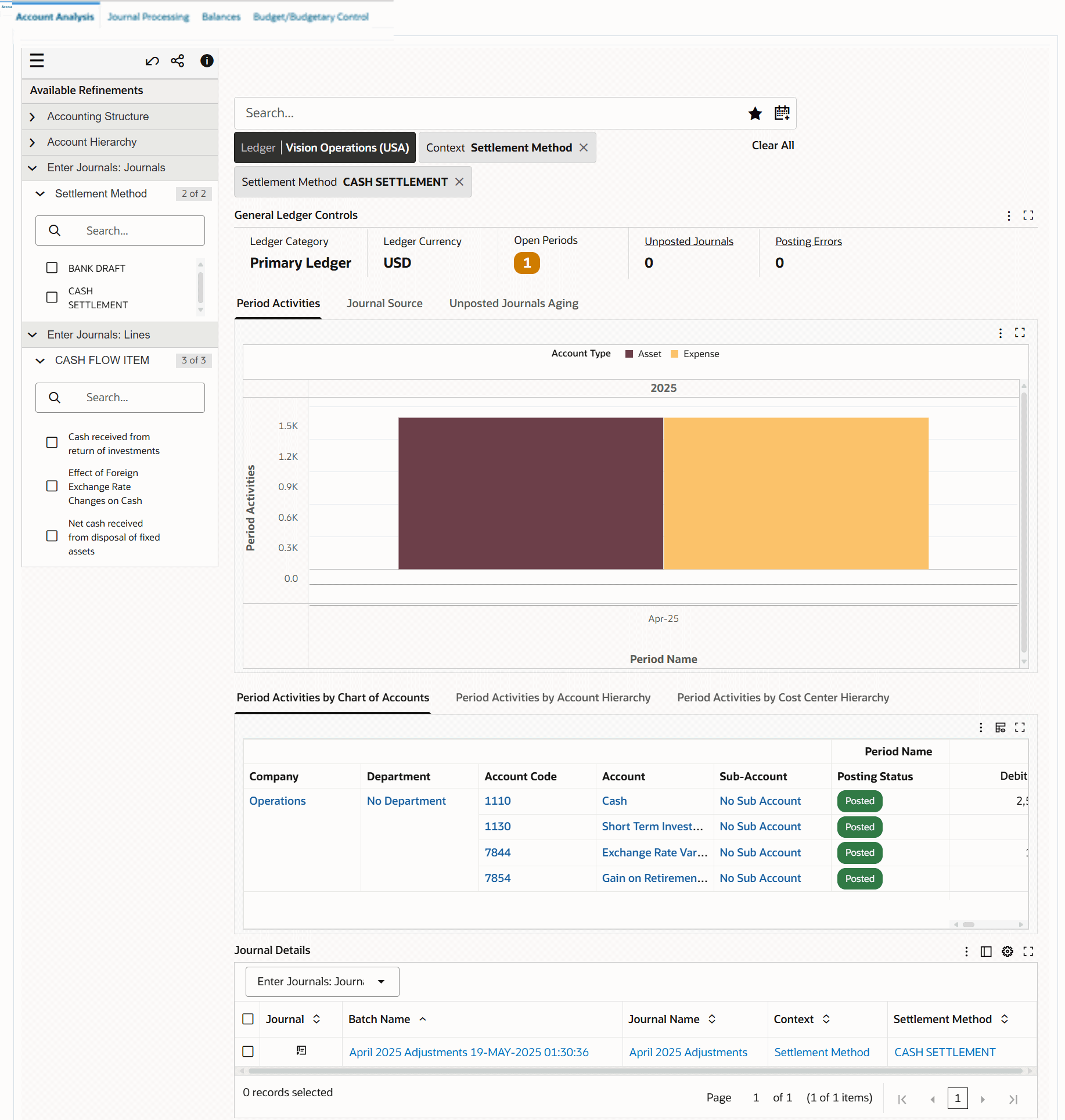The width and height of the screenshot is (1065, 1120).
Task: Click the Clear All button
Action: (x=773, y=146)
